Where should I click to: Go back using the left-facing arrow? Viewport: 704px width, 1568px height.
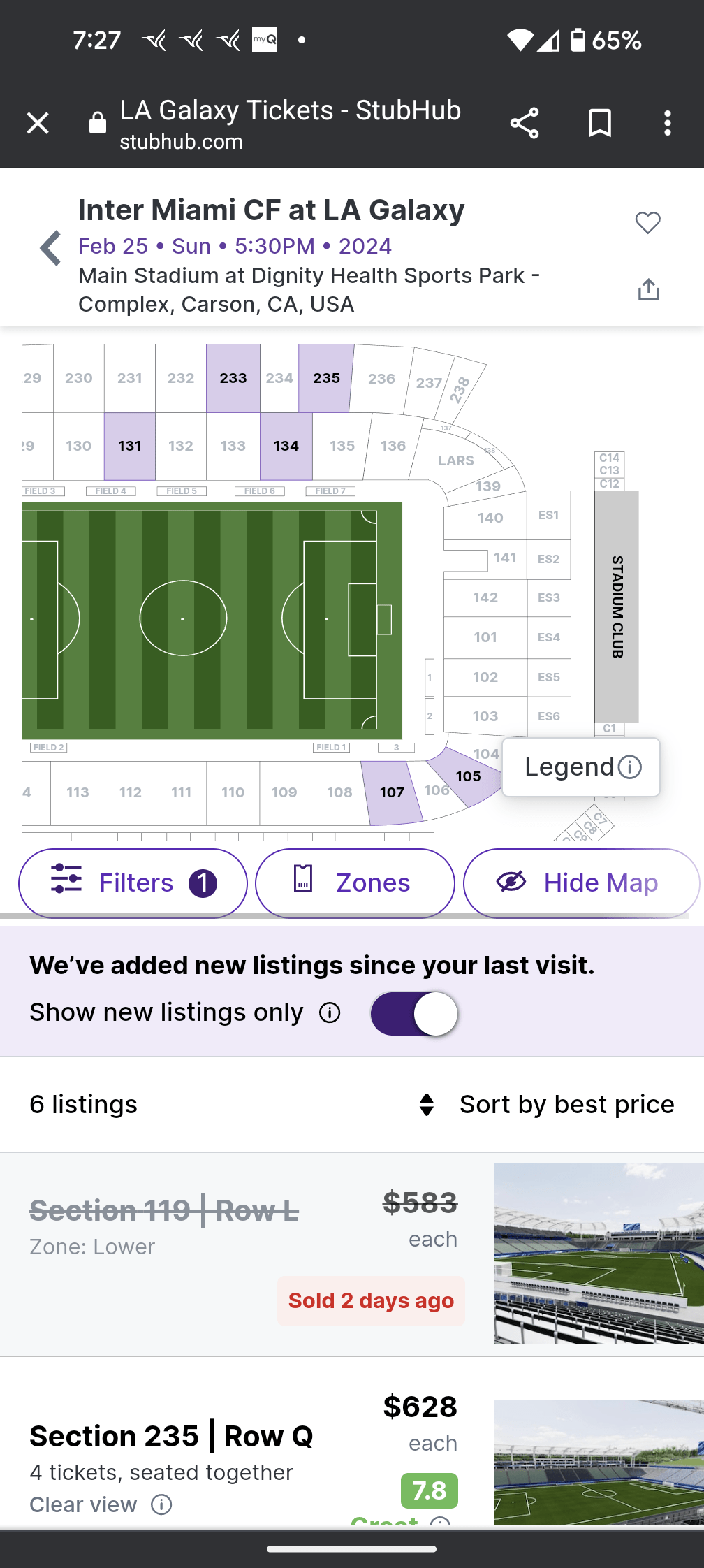(x=50, y=249)
